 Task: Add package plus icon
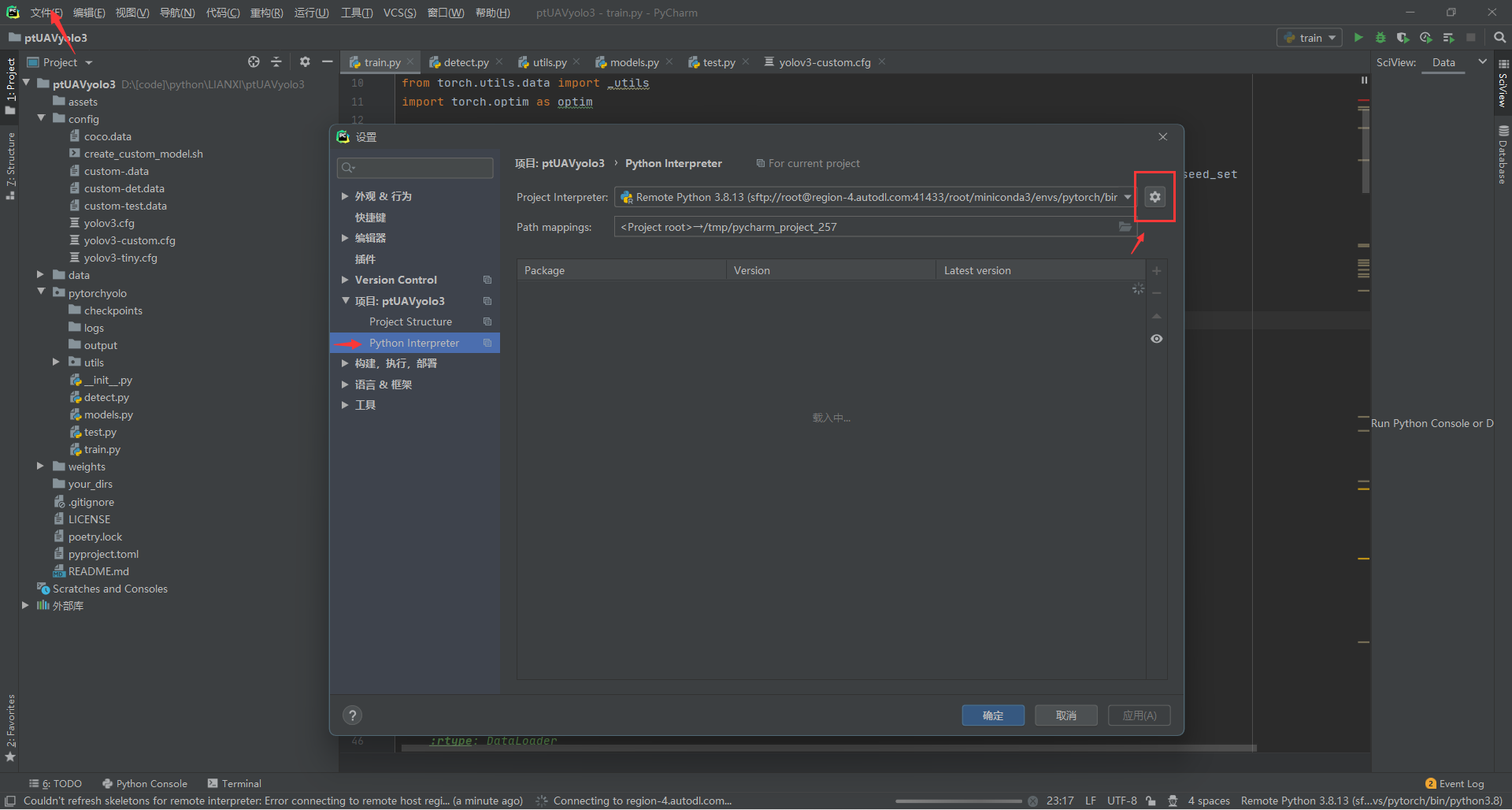click(1157, 270)
